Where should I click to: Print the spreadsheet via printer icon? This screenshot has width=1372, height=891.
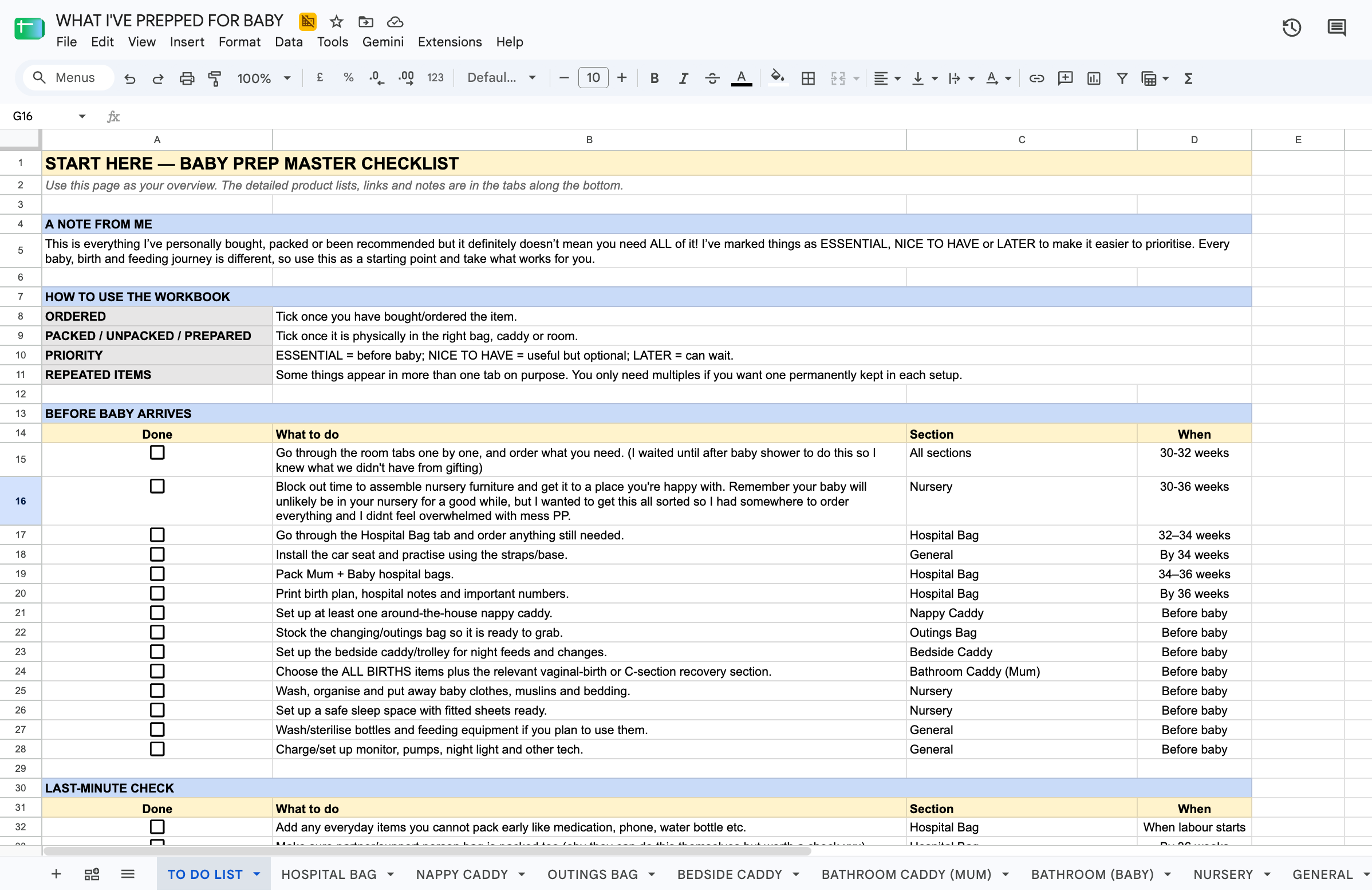187,78
